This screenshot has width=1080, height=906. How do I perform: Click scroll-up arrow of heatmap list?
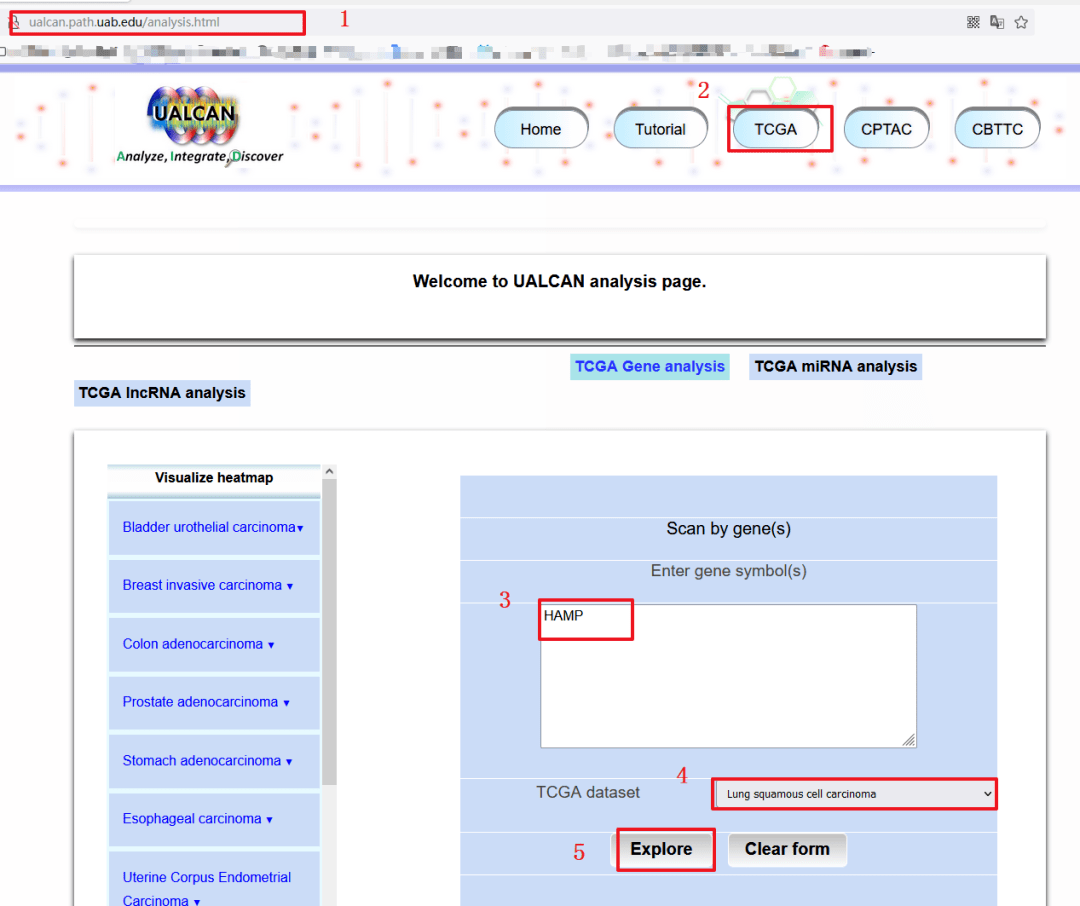329,472
